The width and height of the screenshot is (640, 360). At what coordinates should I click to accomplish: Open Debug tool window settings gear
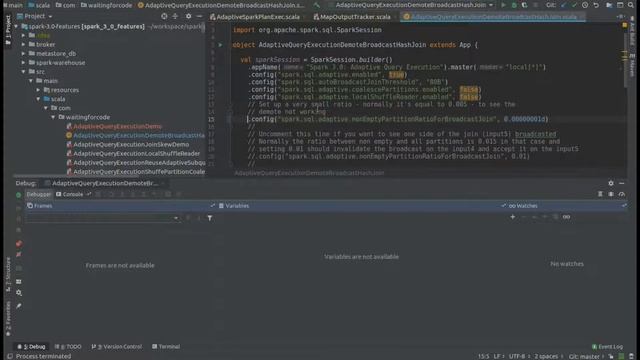tap(611, 183)
